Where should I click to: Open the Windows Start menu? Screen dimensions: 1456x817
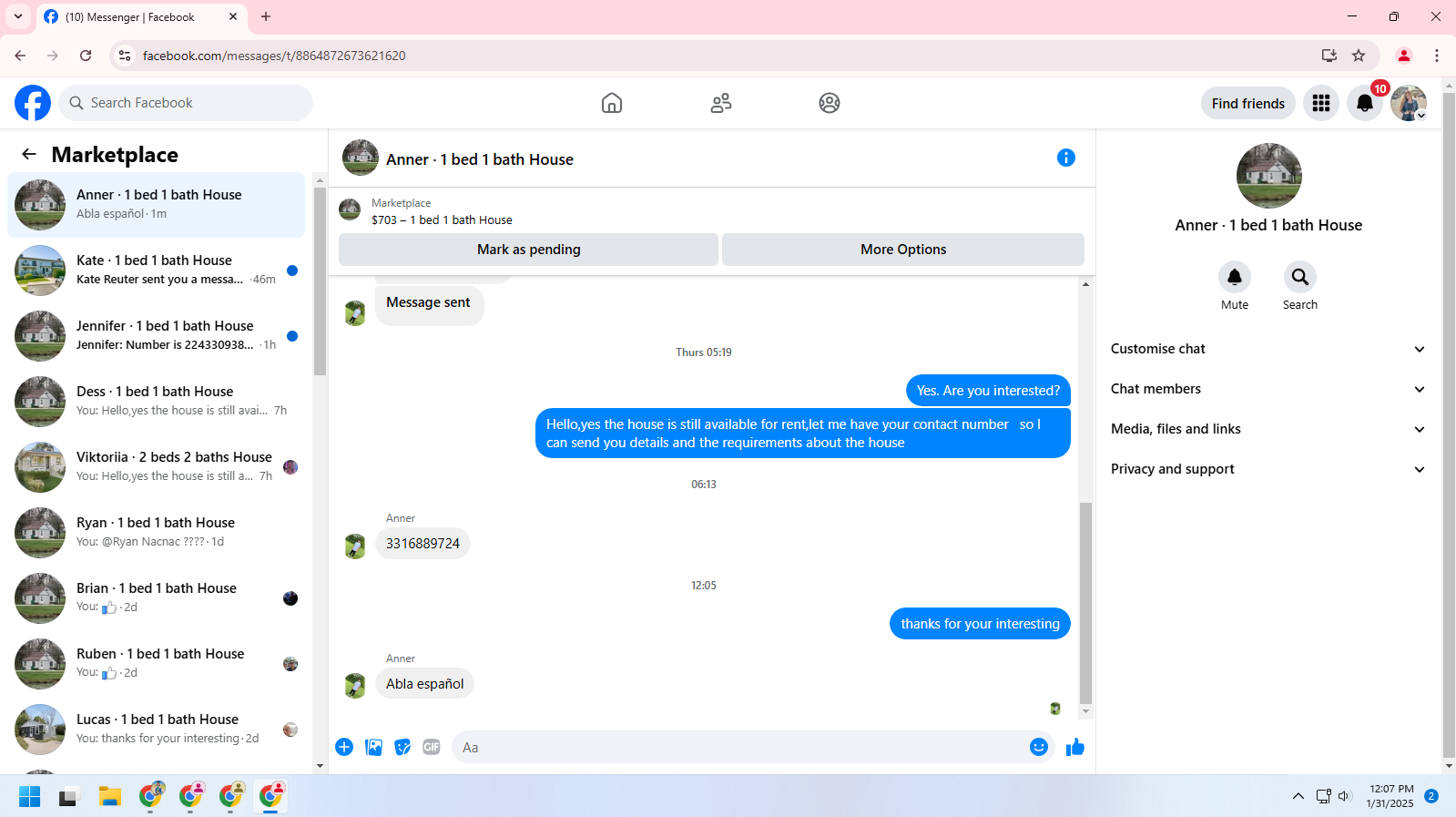pyautogui.click(x=29, y=797)
